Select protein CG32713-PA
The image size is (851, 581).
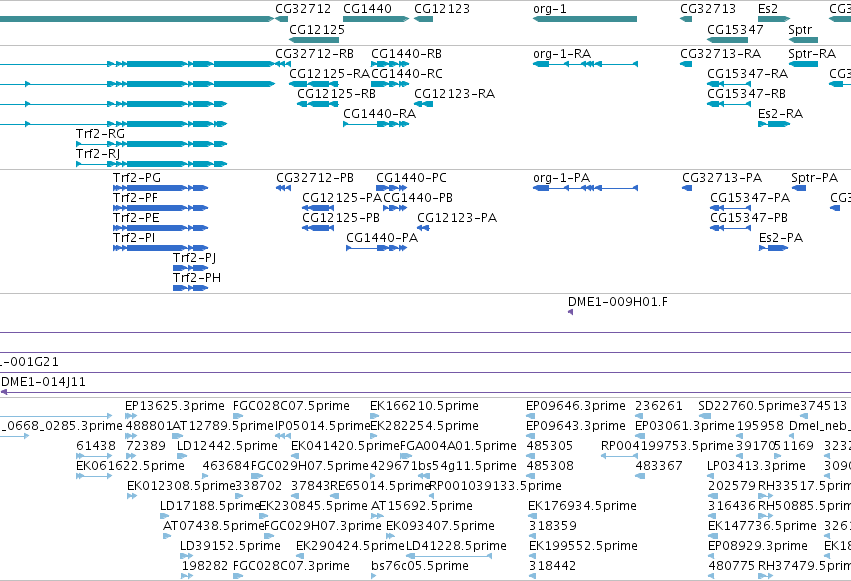click(722, 178)
